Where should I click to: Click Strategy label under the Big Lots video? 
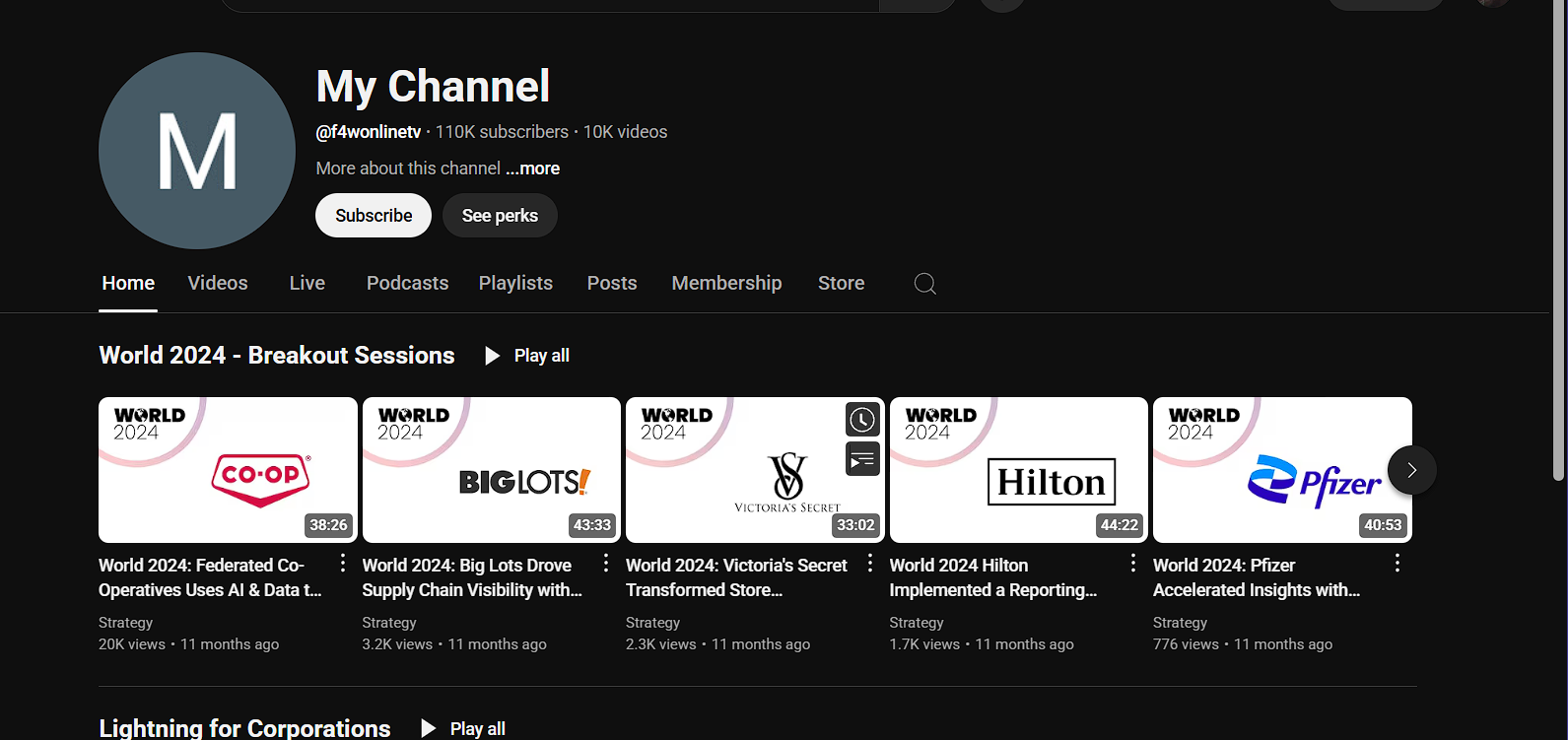[389, 623]
